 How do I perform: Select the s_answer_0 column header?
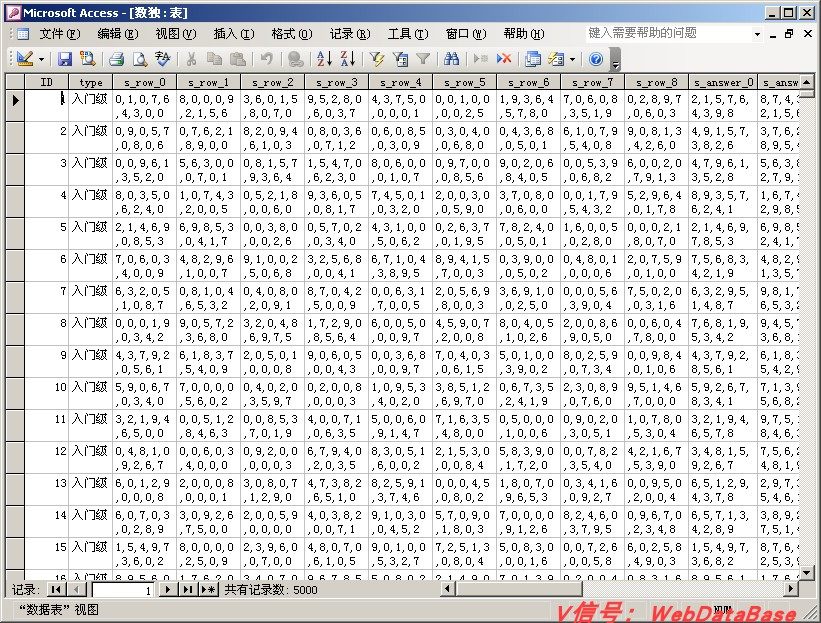click(723, 82)
